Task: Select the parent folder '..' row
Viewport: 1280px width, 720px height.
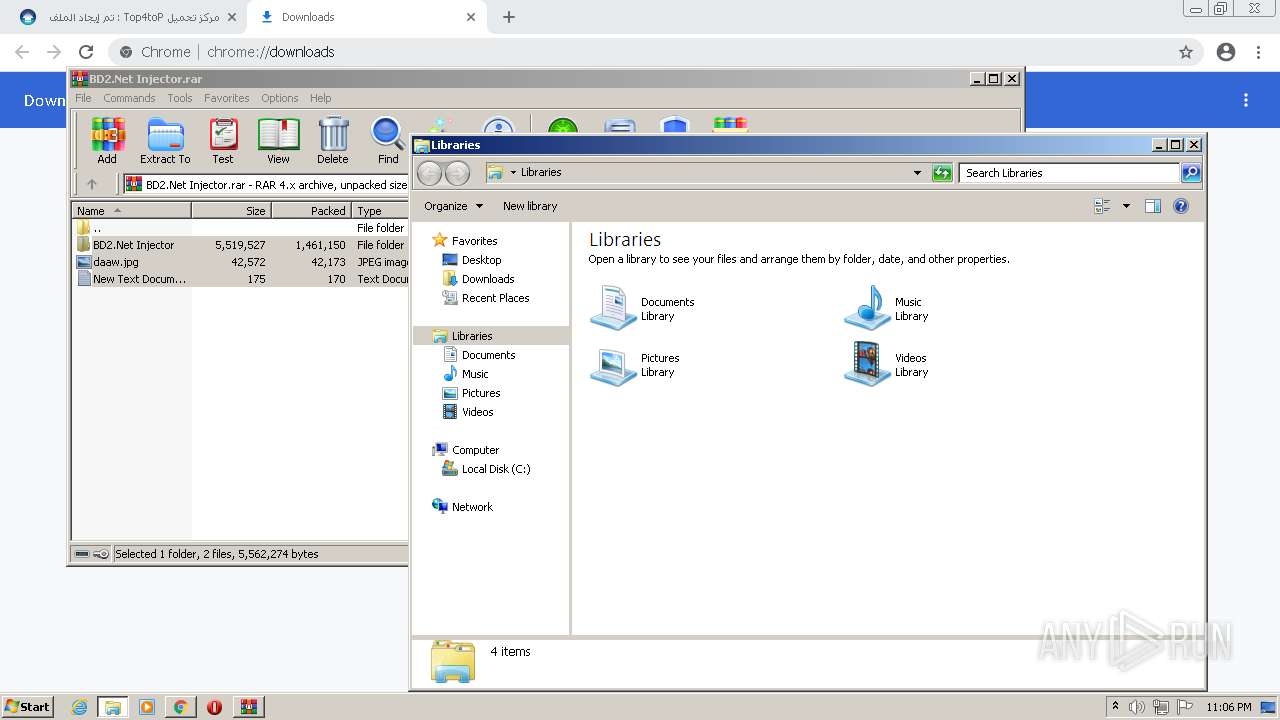Action: tap(240, 228)
